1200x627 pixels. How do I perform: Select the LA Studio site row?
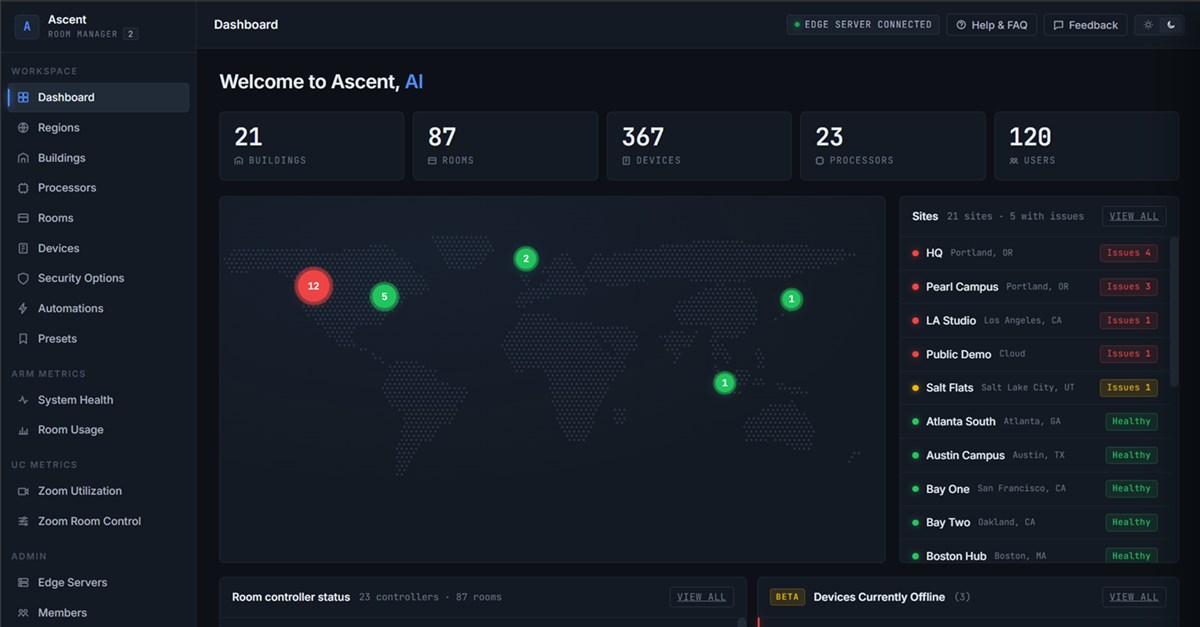[x=1034, y=321]
